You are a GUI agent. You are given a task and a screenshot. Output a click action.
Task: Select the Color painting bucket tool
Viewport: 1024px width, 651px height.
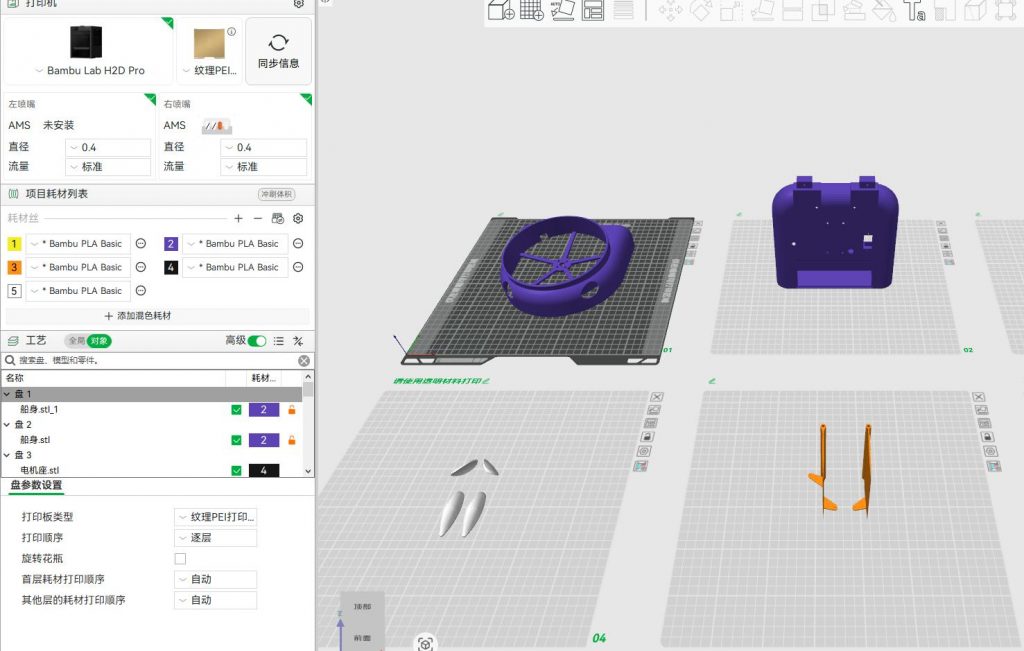884,10
